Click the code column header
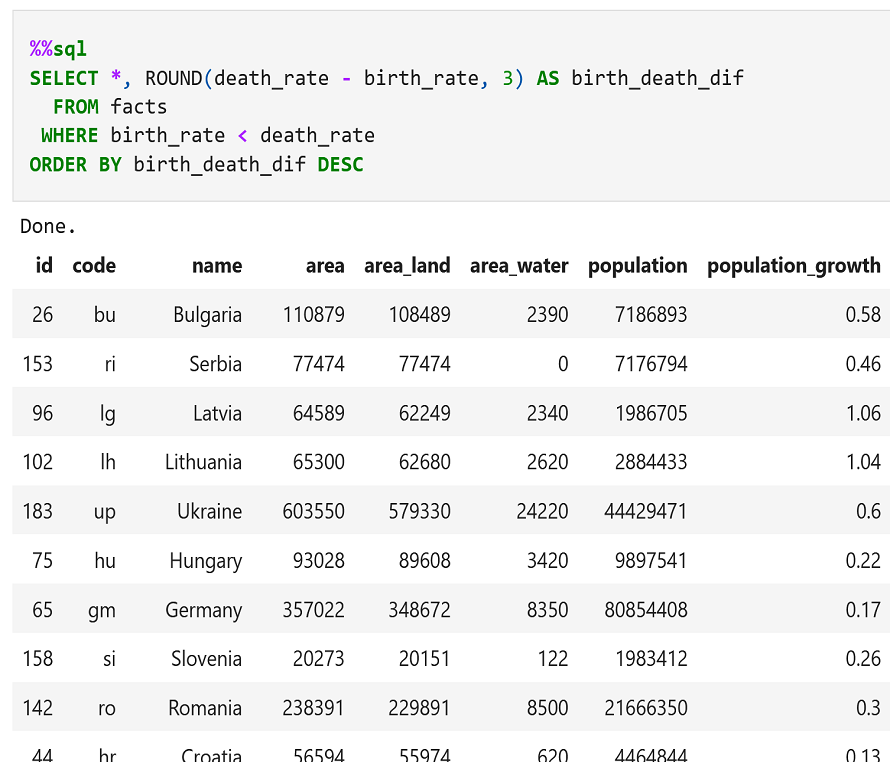The width and height of the screenshot is (890, 762). (x=94, y=265)
